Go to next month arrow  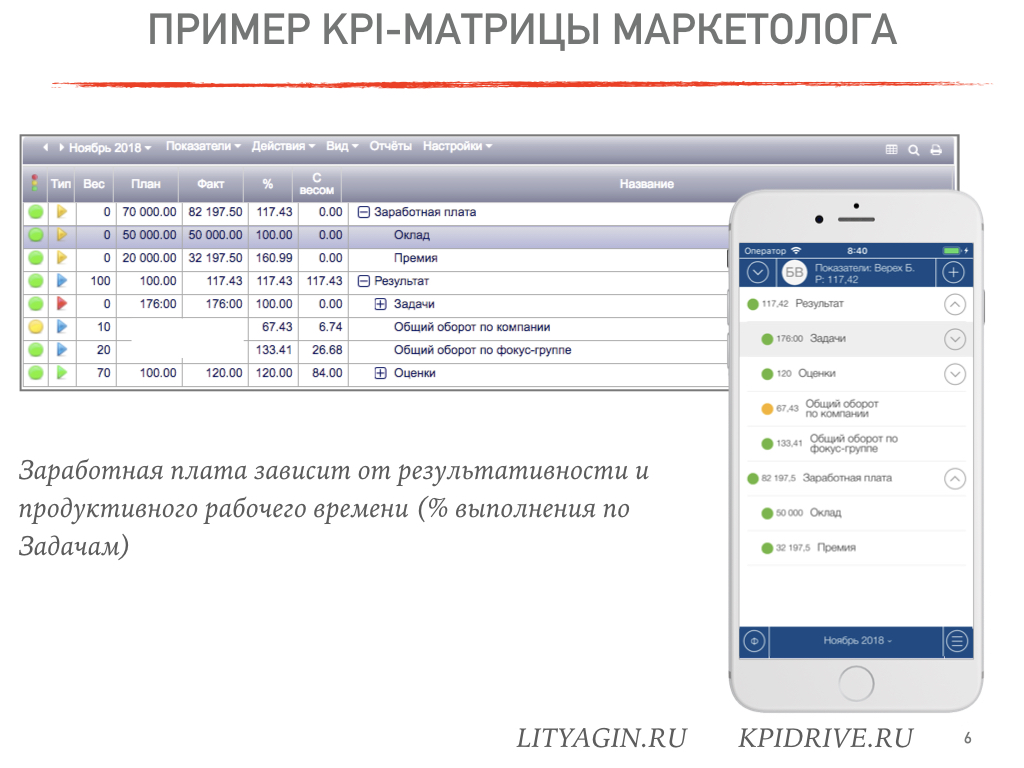61,148
